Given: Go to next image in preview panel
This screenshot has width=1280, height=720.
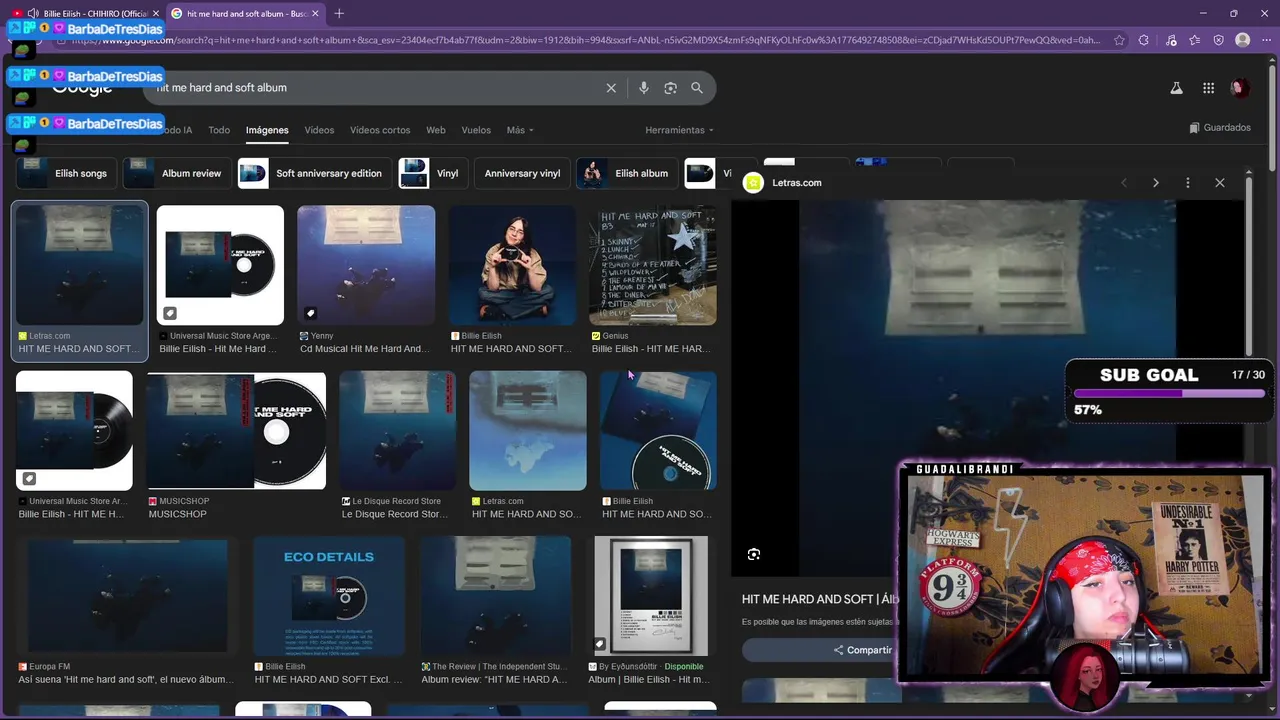Looking at the screenshot, I should [1156, 183].
